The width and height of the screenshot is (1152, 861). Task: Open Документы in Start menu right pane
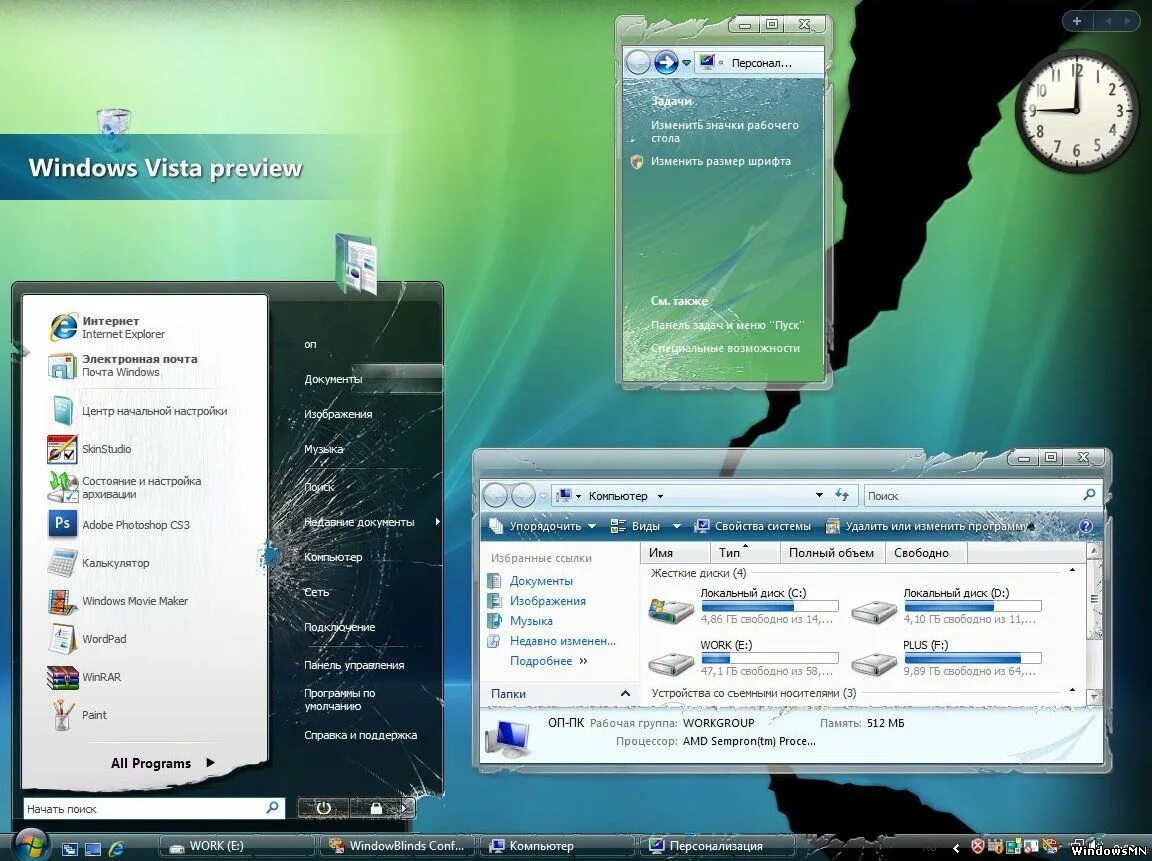click(333, 379)
